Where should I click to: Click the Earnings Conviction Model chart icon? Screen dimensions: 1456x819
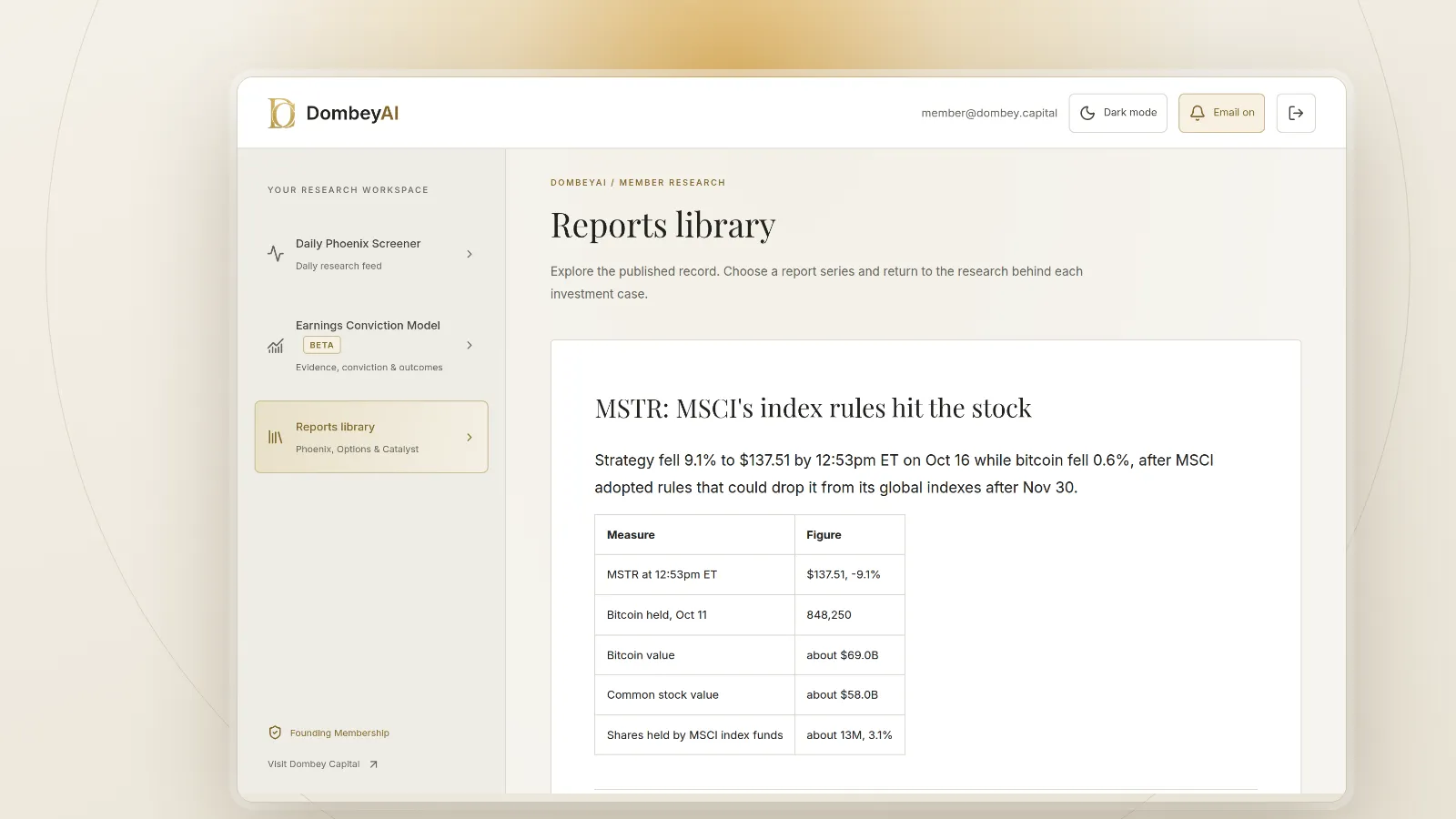276,346
